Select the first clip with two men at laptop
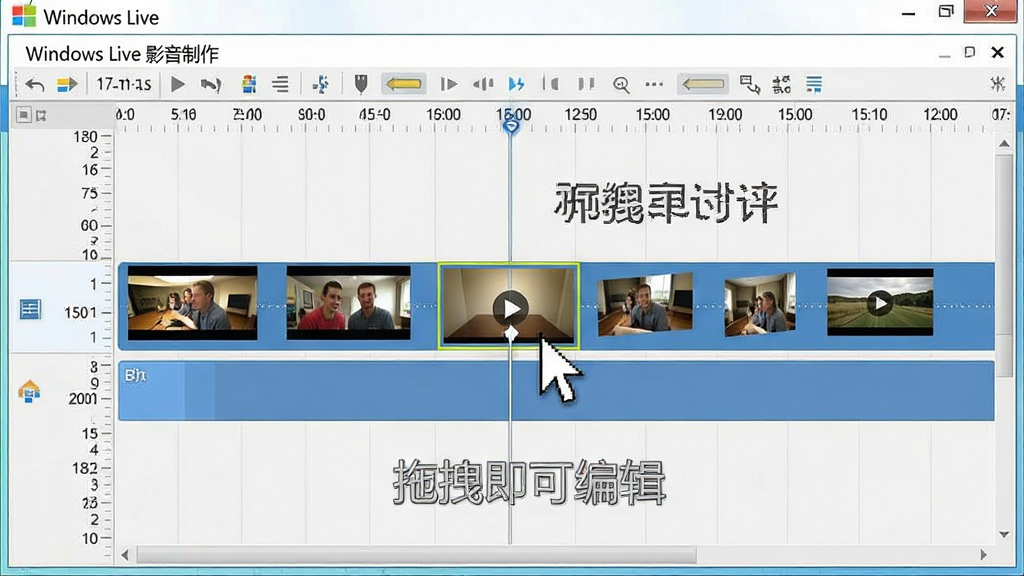This screenshot has width=1024, height=576. 193,303
